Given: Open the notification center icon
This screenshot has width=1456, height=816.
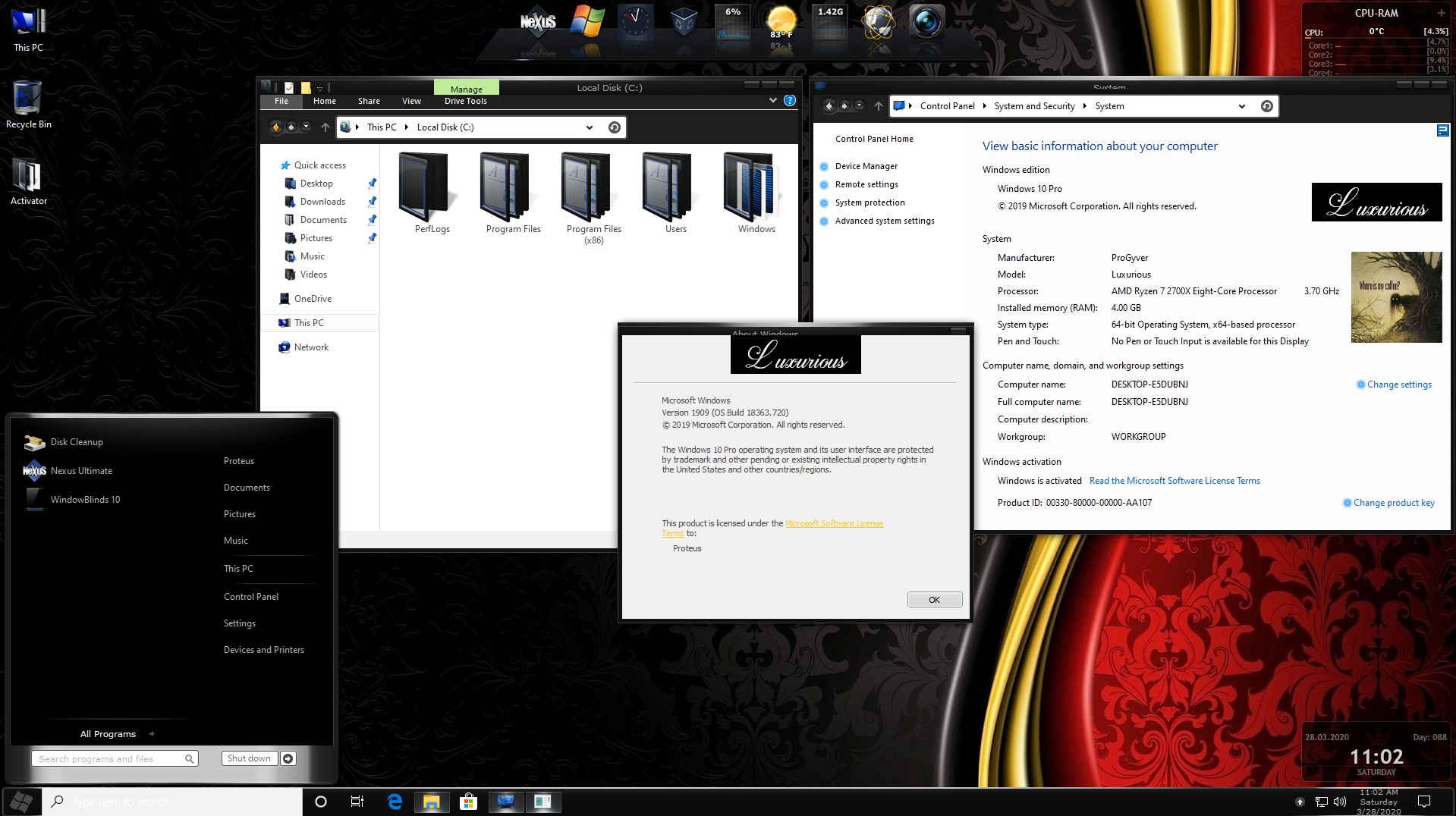Looking at the screenshot, I should [x=1424, y=802].
